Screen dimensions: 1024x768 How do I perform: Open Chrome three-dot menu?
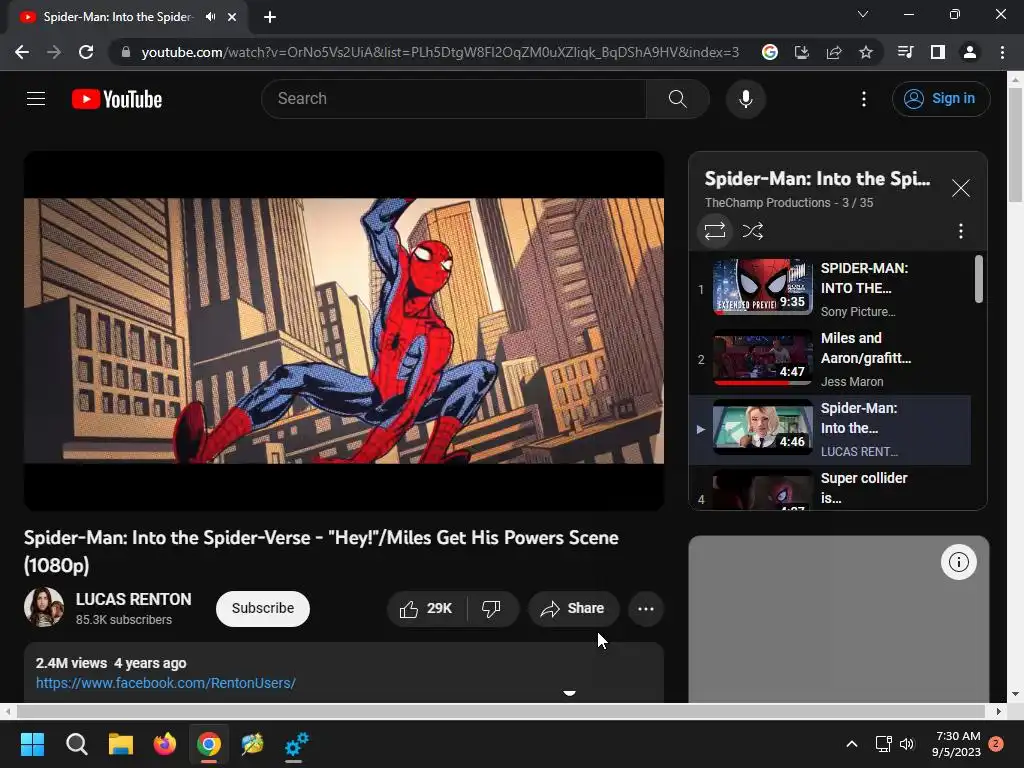[x=1002, y=52]
